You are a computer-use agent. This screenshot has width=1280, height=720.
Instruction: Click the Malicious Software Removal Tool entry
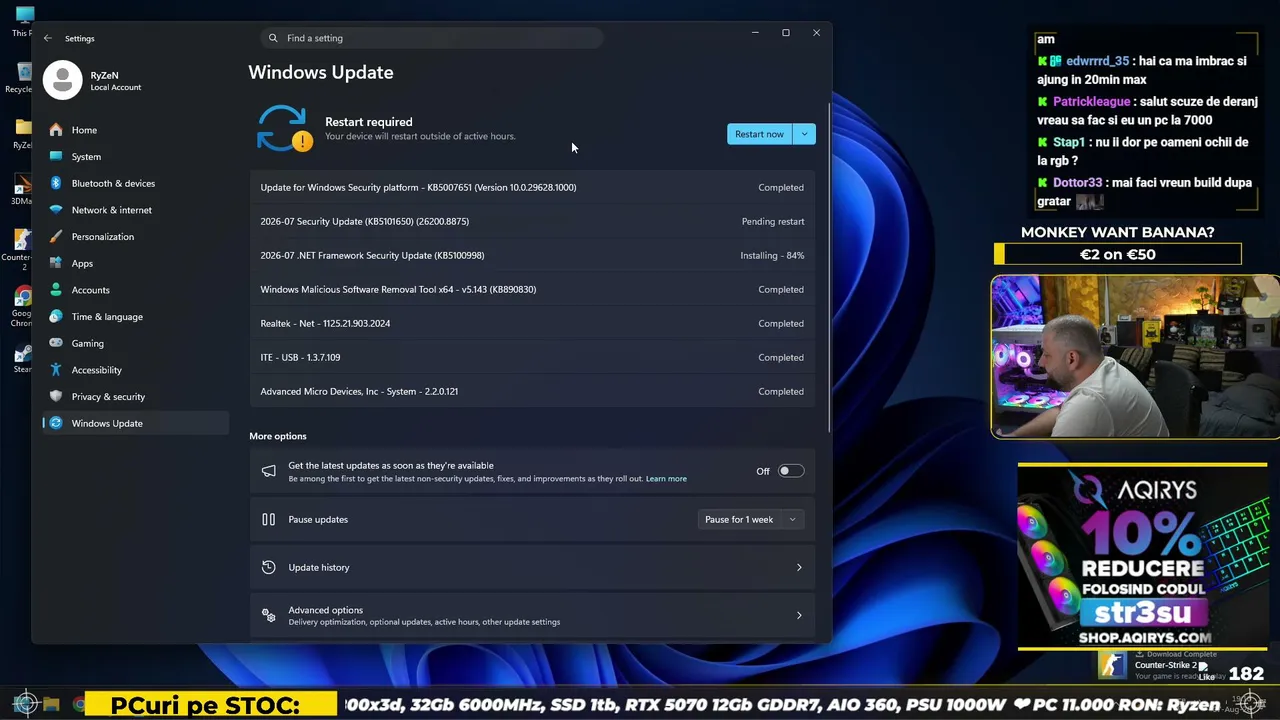coord(532,289)
